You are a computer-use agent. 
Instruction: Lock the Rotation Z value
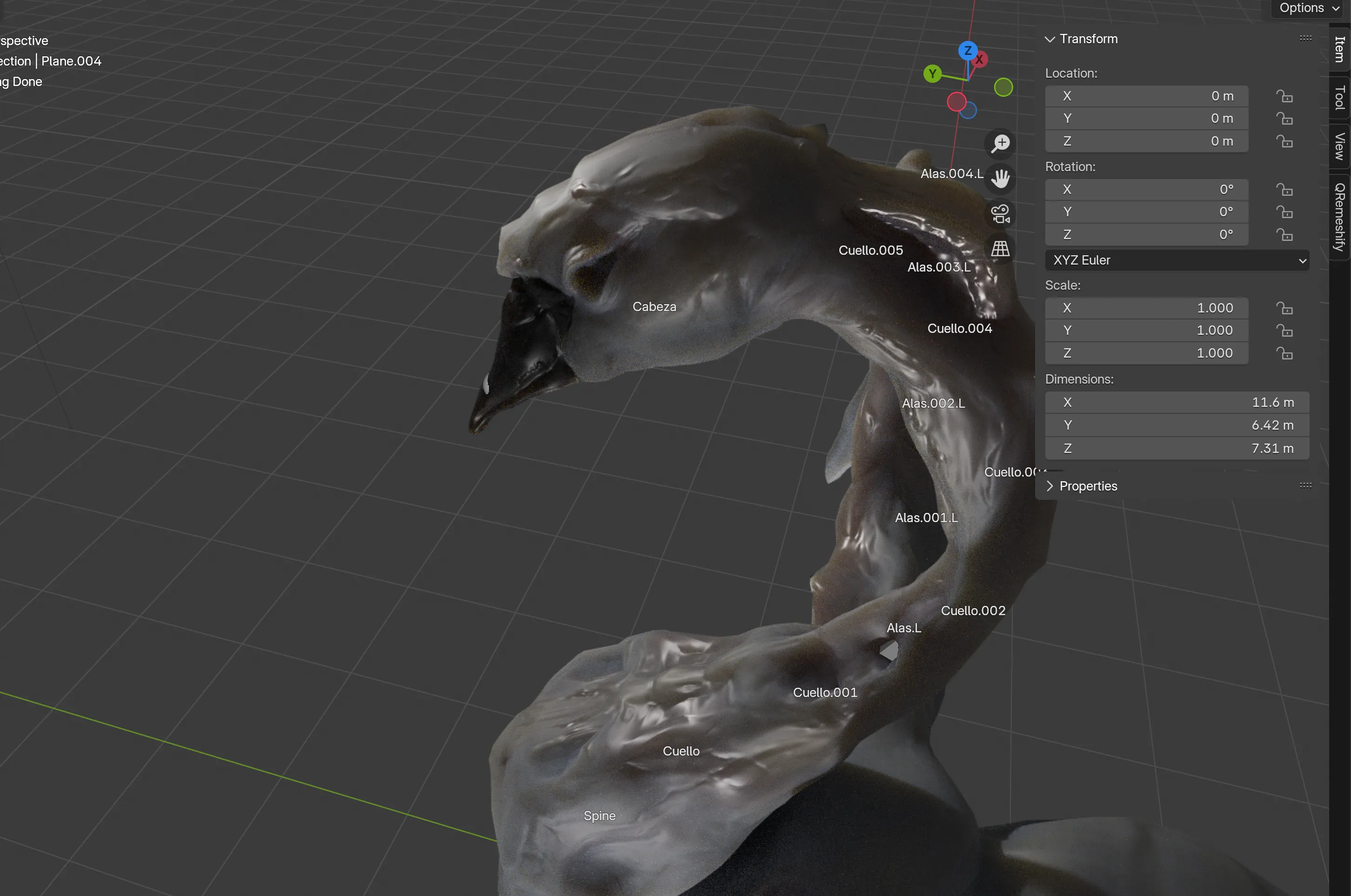(x=1286, y=234)
